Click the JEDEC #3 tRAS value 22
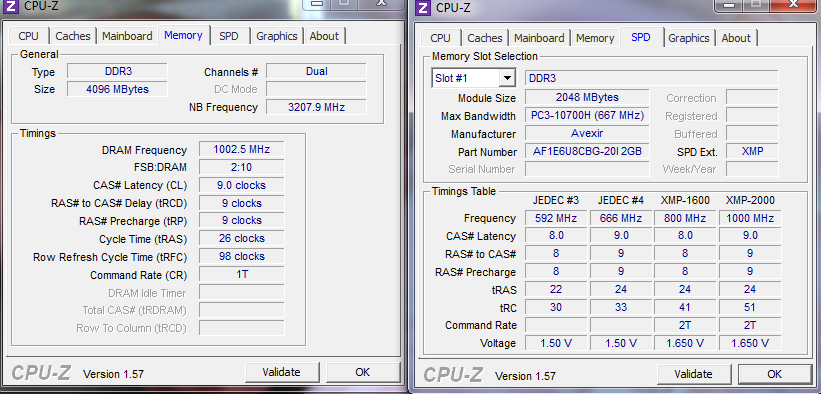This screenshot has height=394, width=821. 556,289
